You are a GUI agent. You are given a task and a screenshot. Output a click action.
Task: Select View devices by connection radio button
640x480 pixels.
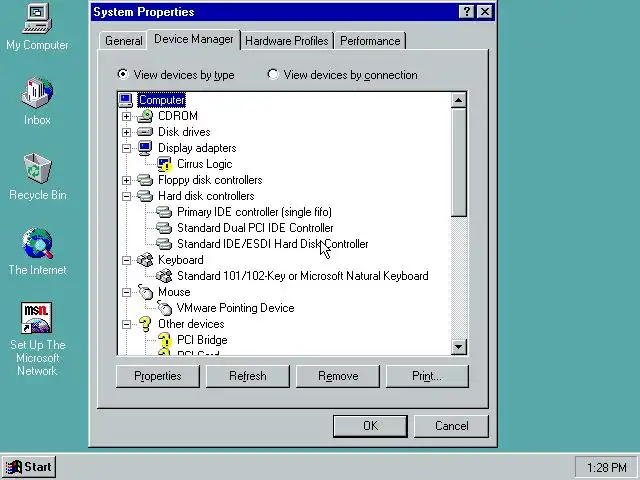(x=272, y=74)
